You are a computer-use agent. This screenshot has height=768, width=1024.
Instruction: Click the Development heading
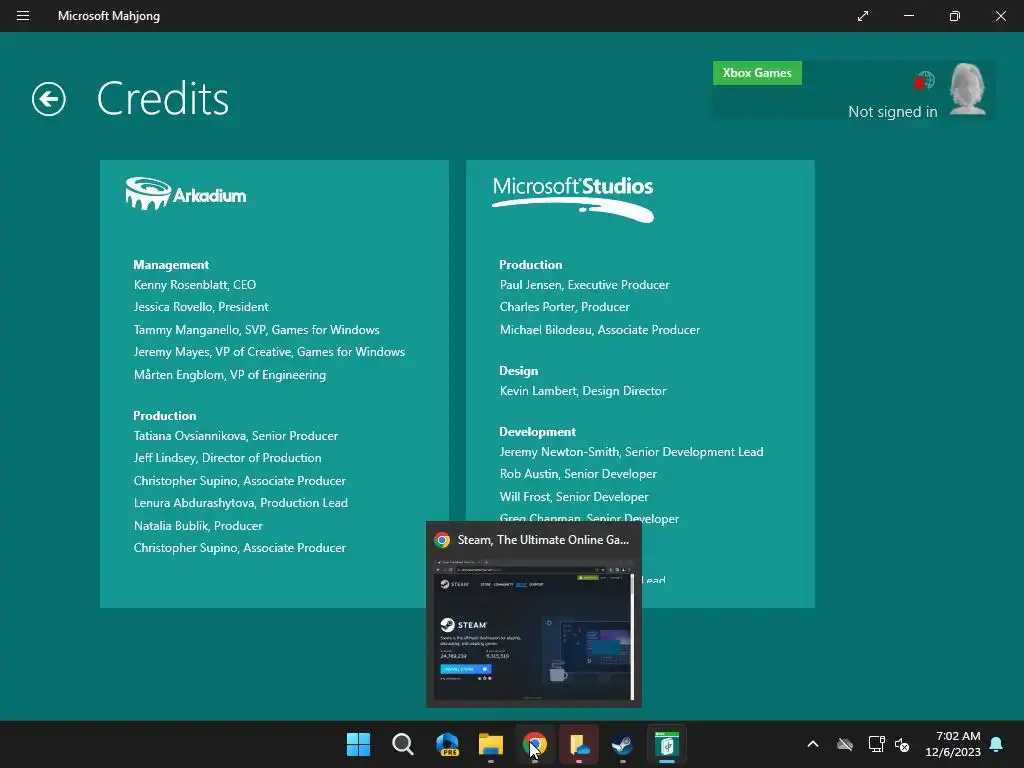pos(537,432)
